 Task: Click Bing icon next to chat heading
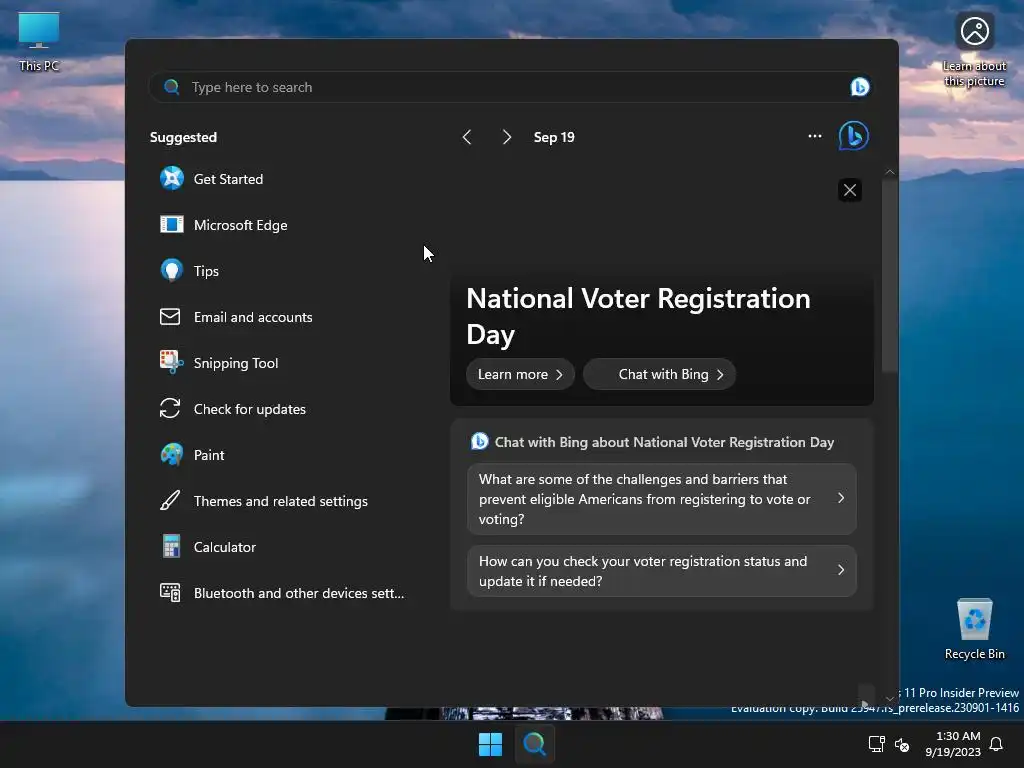(479, 441)
